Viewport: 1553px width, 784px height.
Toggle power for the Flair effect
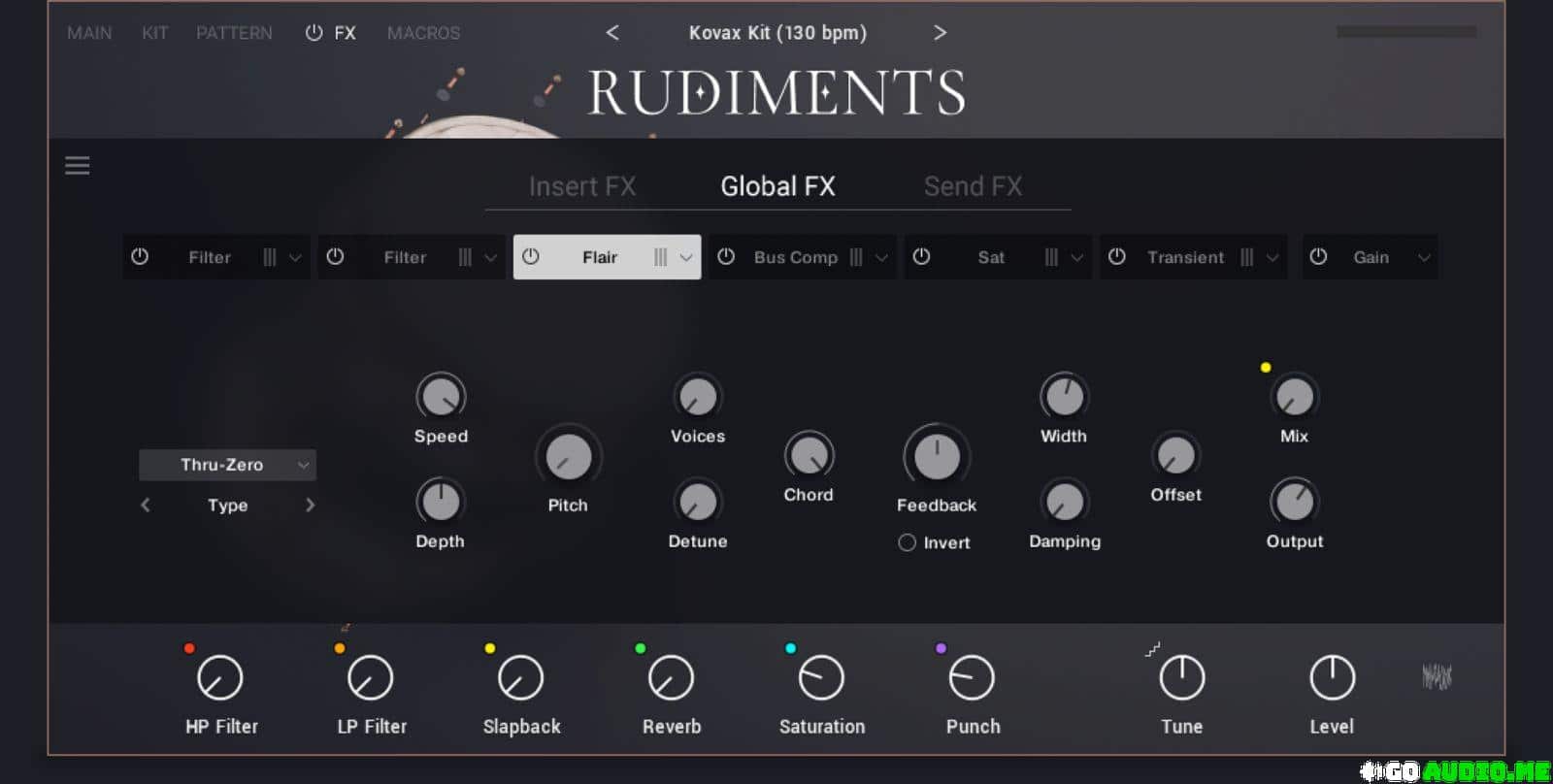coord(531,257)
